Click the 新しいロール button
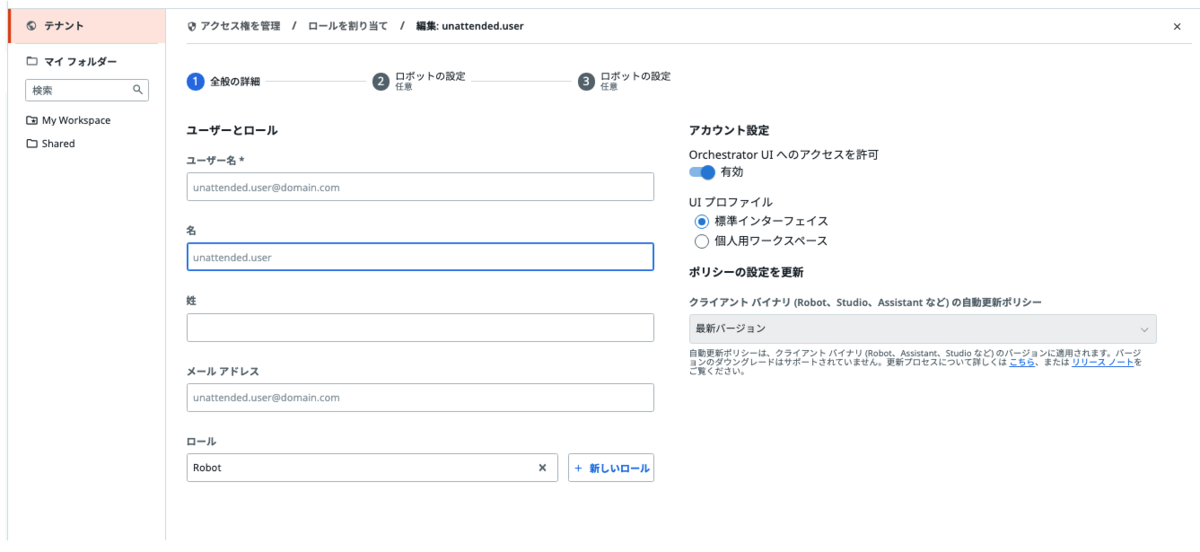The image size is (1200, 552). click(611, 468)
